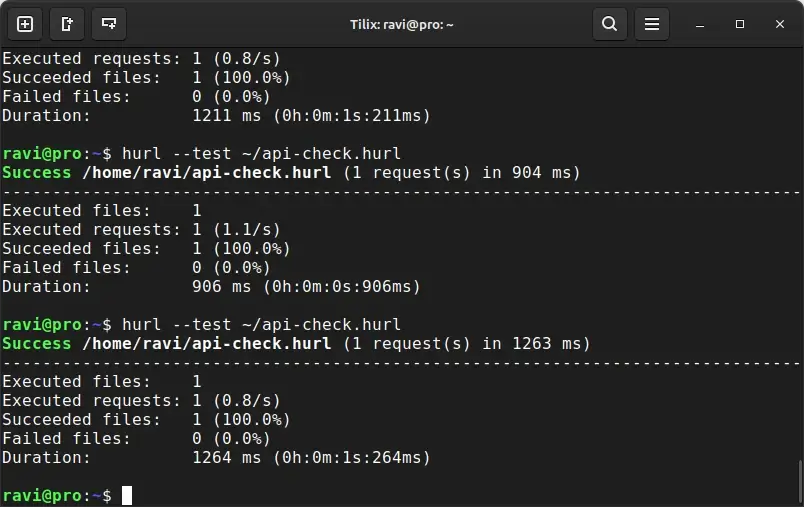The height and width of the screenshot is (507, 804).
Task: Split terminal right with add-right icon
Action: (x=67, y=24)
